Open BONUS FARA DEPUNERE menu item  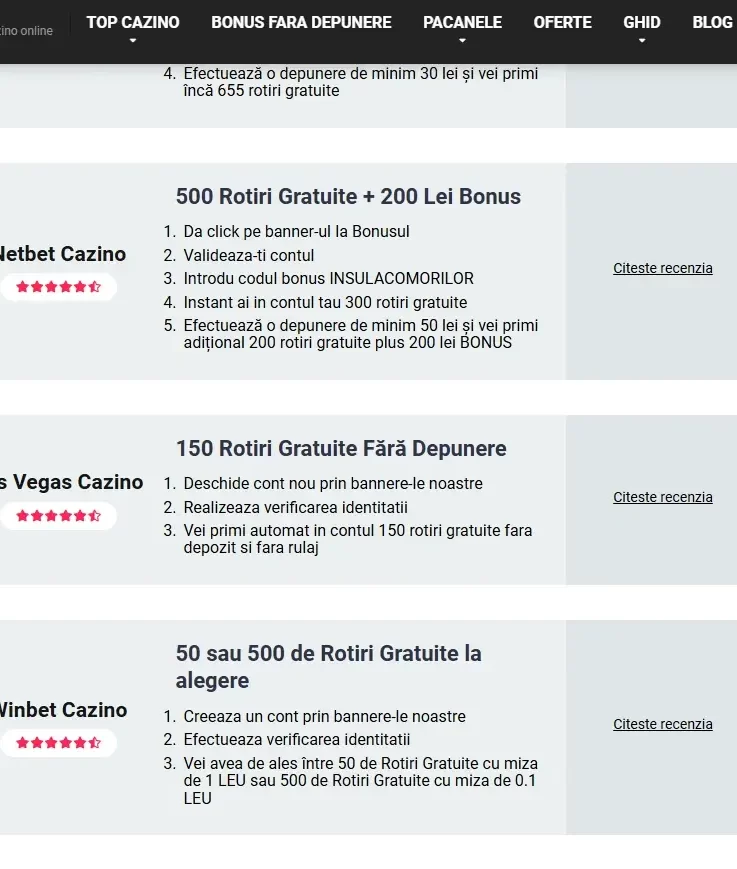coord(301,22)
